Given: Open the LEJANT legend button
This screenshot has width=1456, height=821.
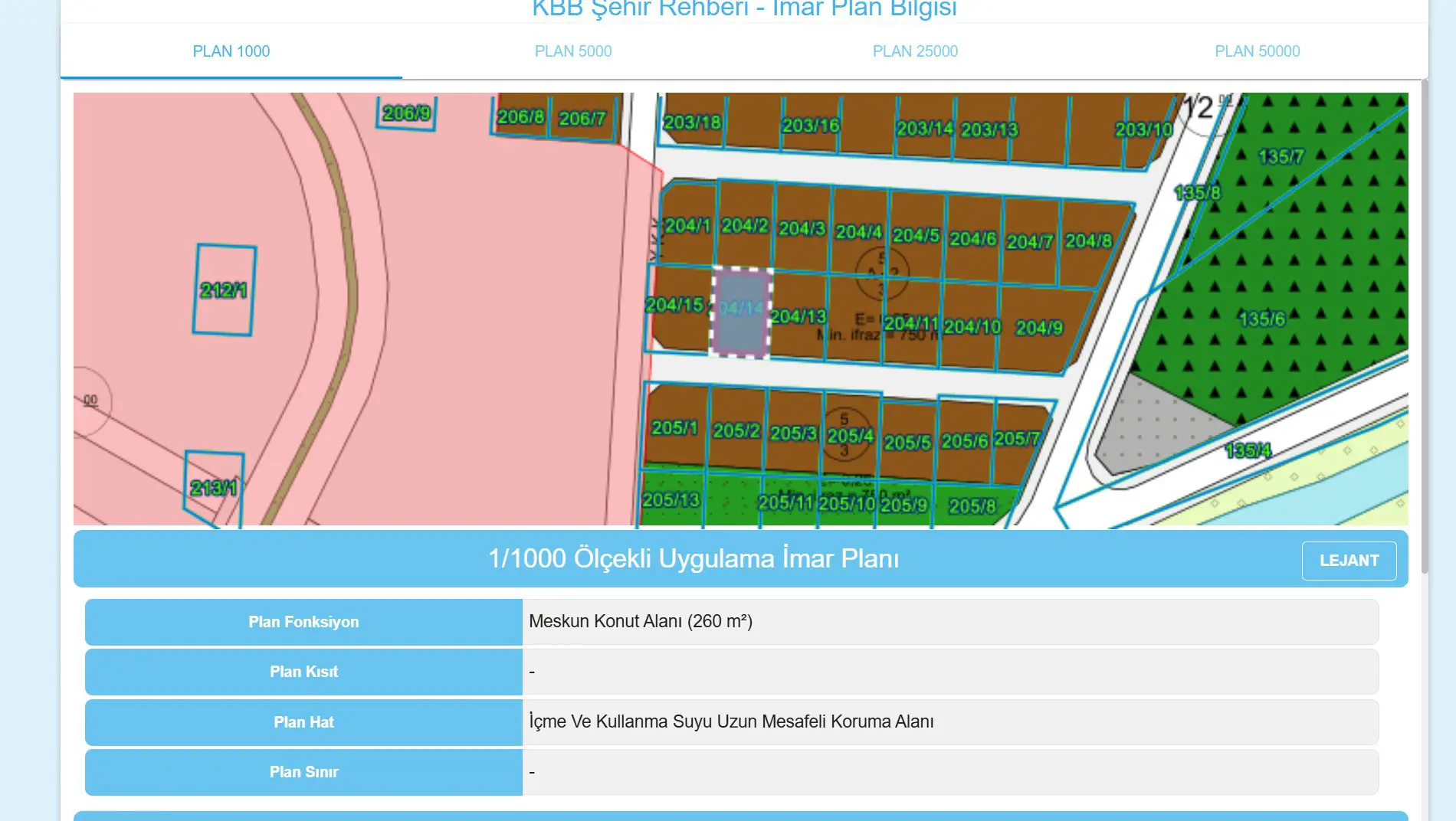Looking at the screenshot, I should click(x=1349, y=561).
